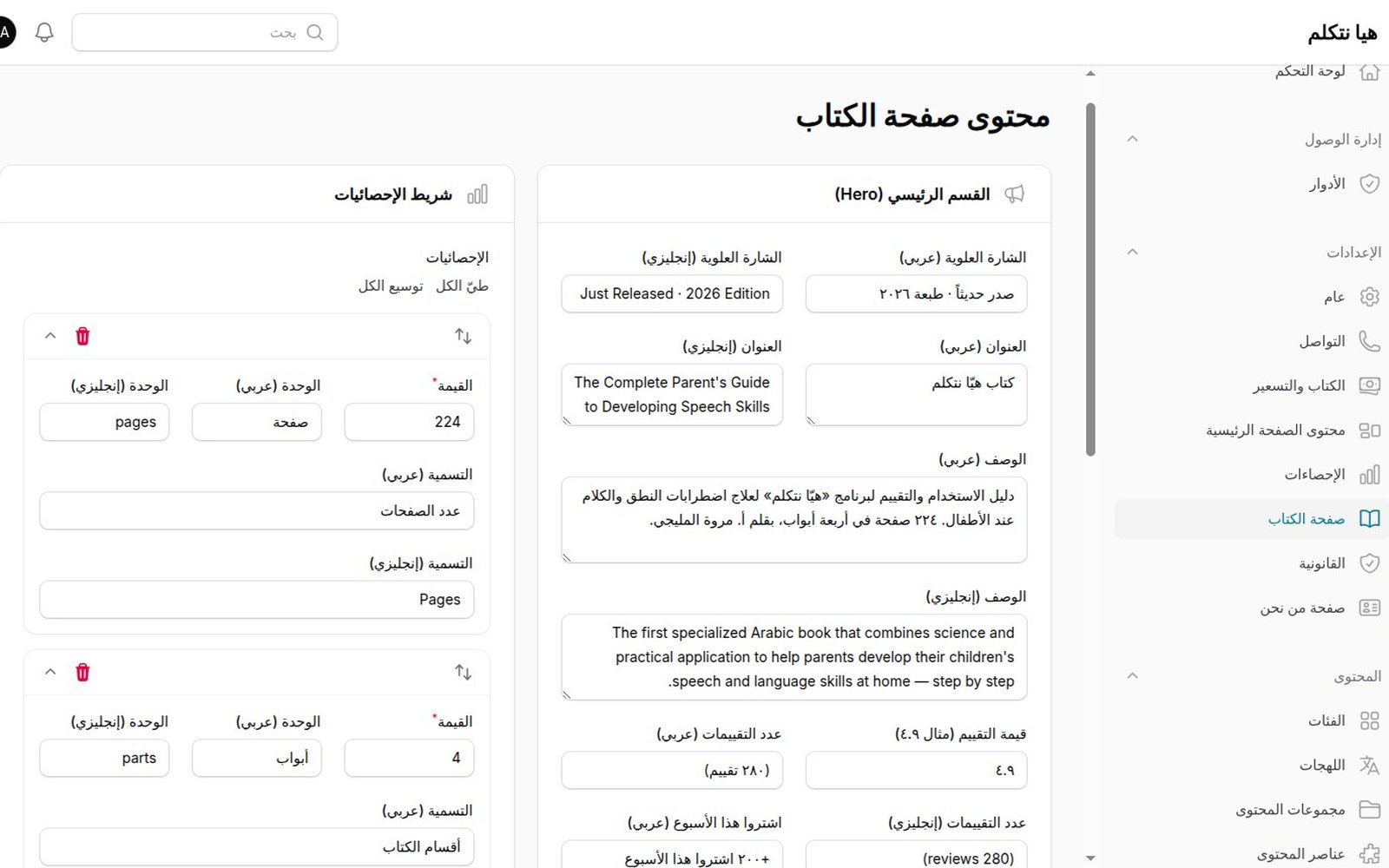Open التواصل settings page
The image size is (1389, 868).
pos(1251,341)
